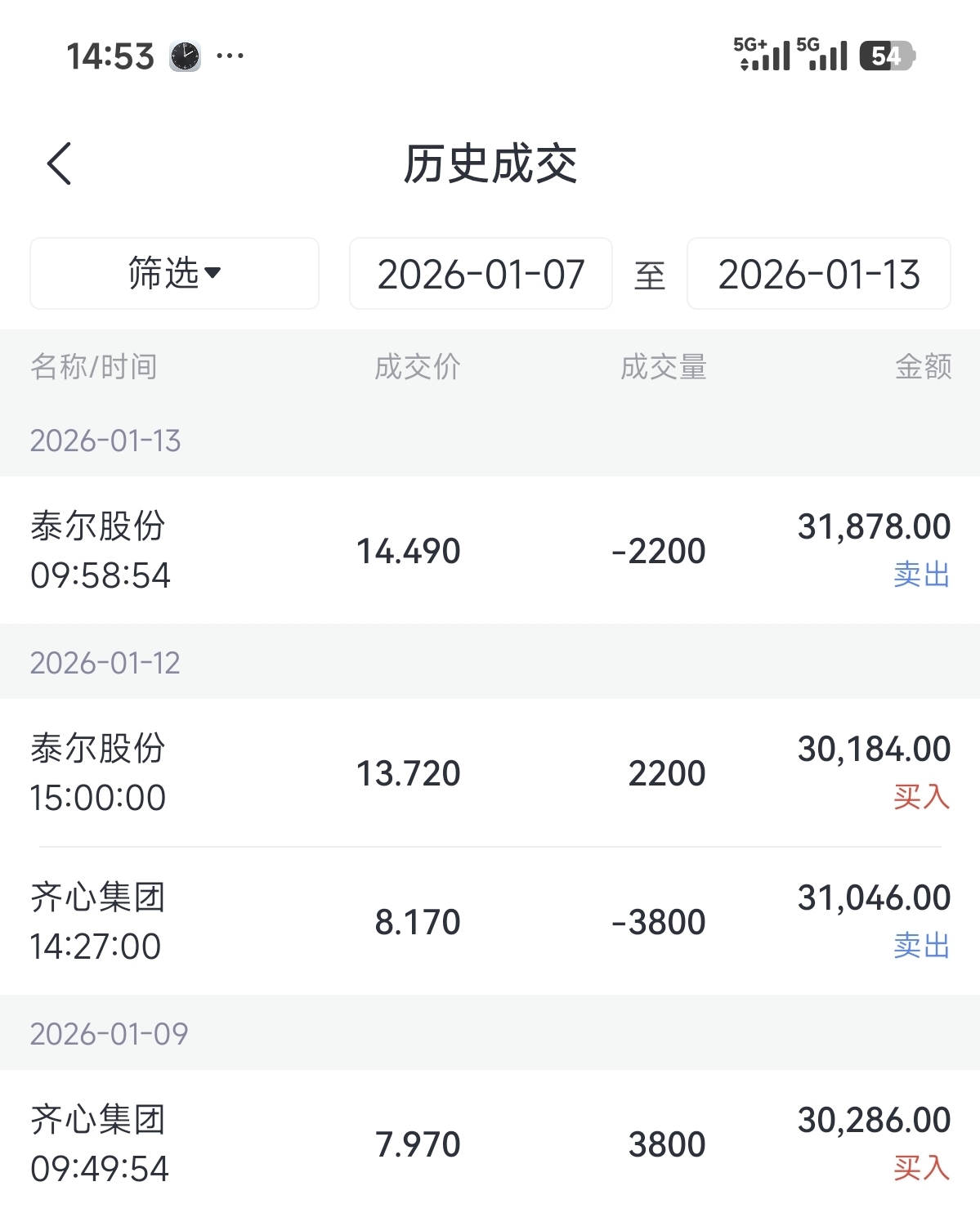Select start date 2026-01-07 field

[x=481, y=274]
